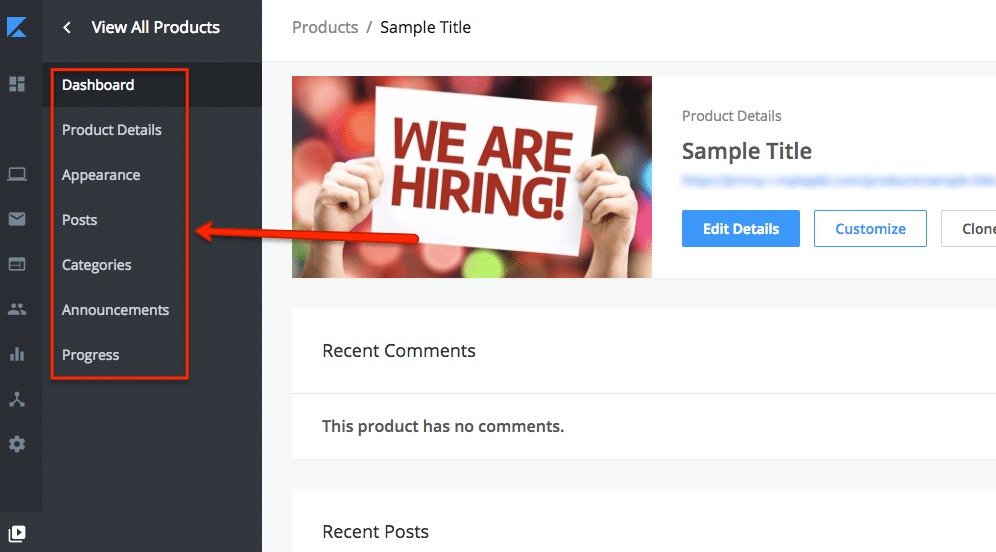Navigate to Categories

pyautogui.click(x=96, y=265)
